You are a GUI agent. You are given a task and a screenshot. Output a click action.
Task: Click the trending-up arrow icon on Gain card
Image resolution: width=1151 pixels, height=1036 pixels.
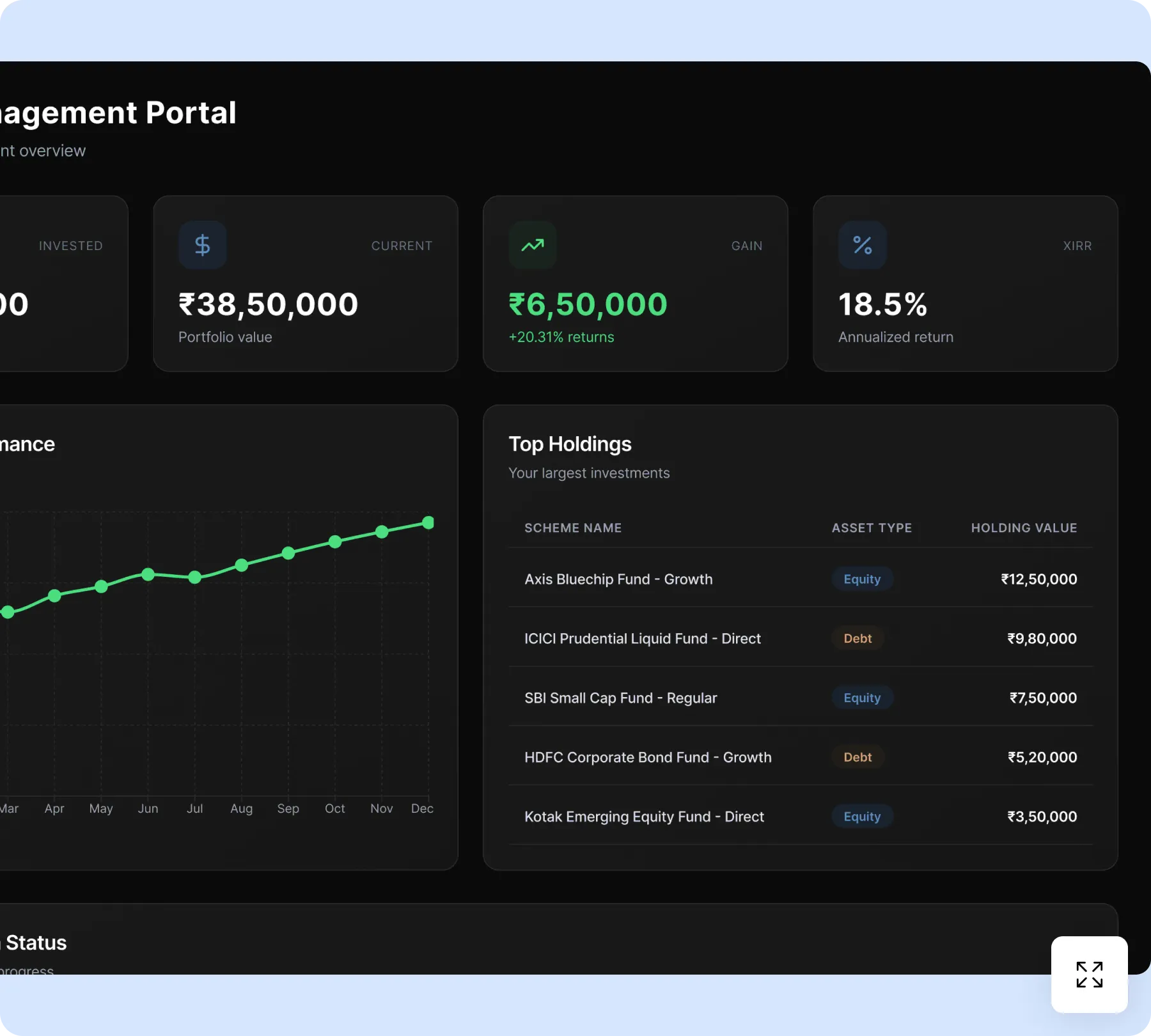click(x=532, y=245)
